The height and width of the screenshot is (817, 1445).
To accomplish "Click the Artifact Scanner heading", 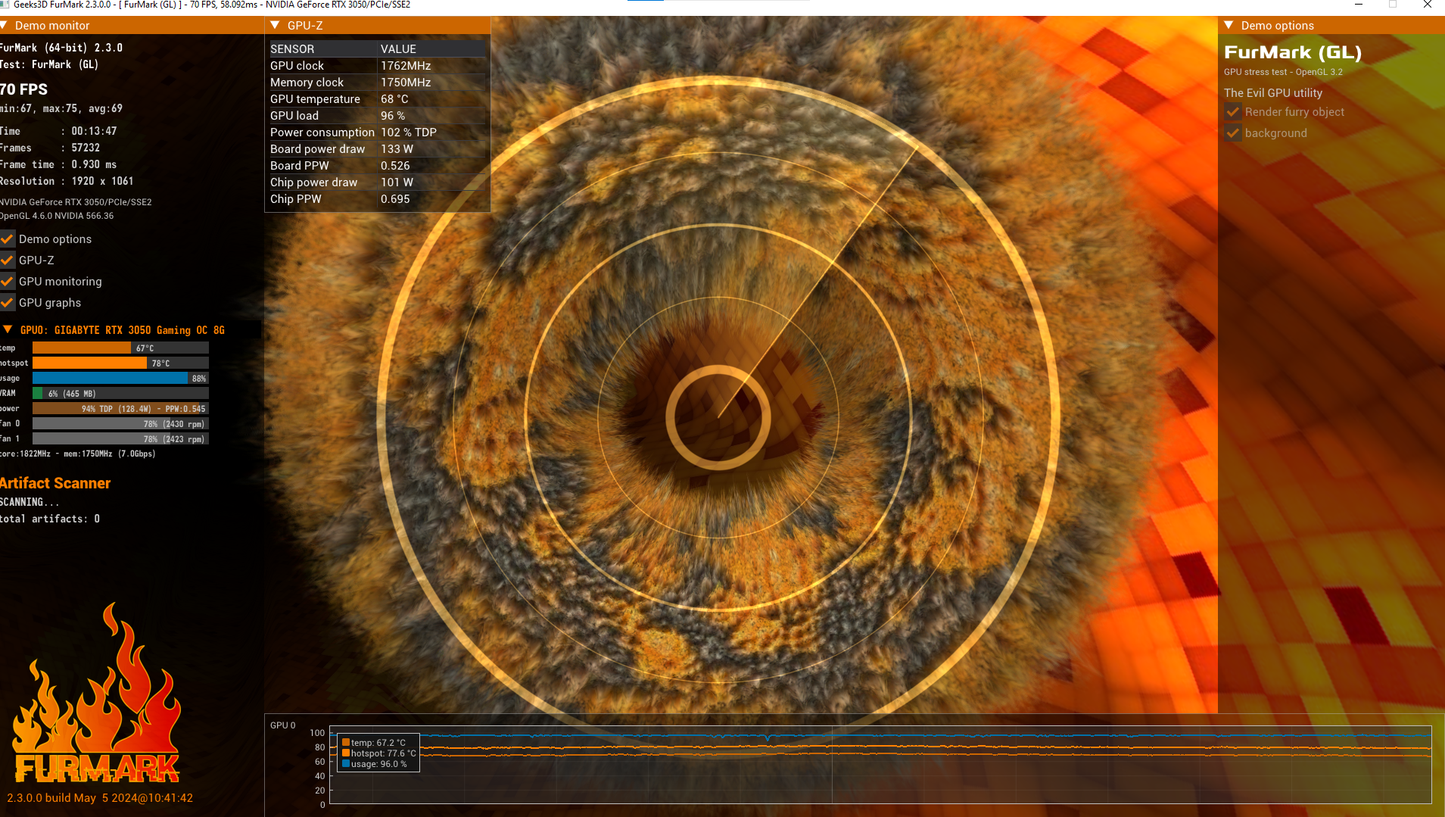I will point(55,483).
